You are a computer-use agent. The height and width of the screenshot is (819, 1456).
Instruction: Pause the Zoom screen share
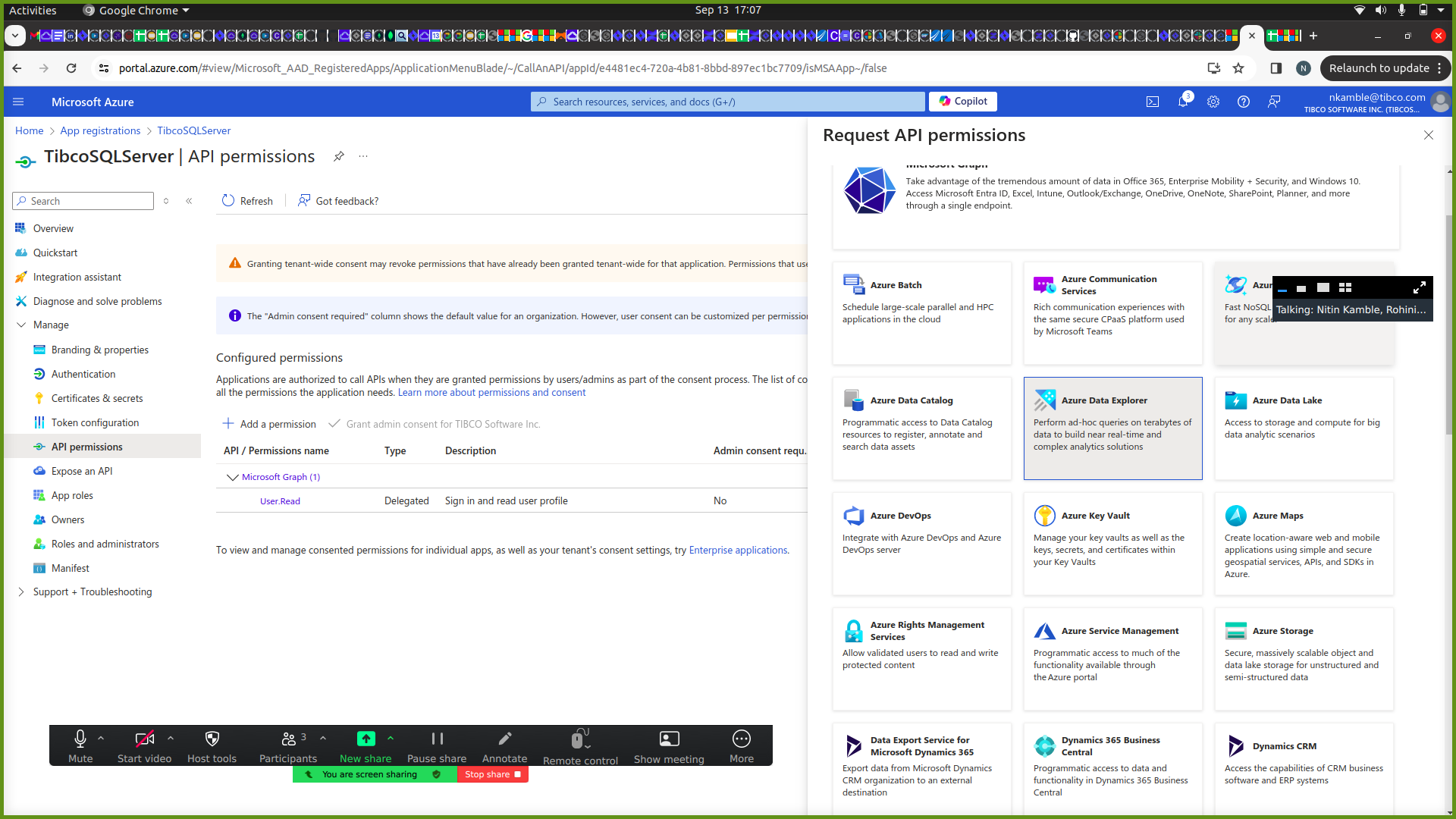(437, 746)
